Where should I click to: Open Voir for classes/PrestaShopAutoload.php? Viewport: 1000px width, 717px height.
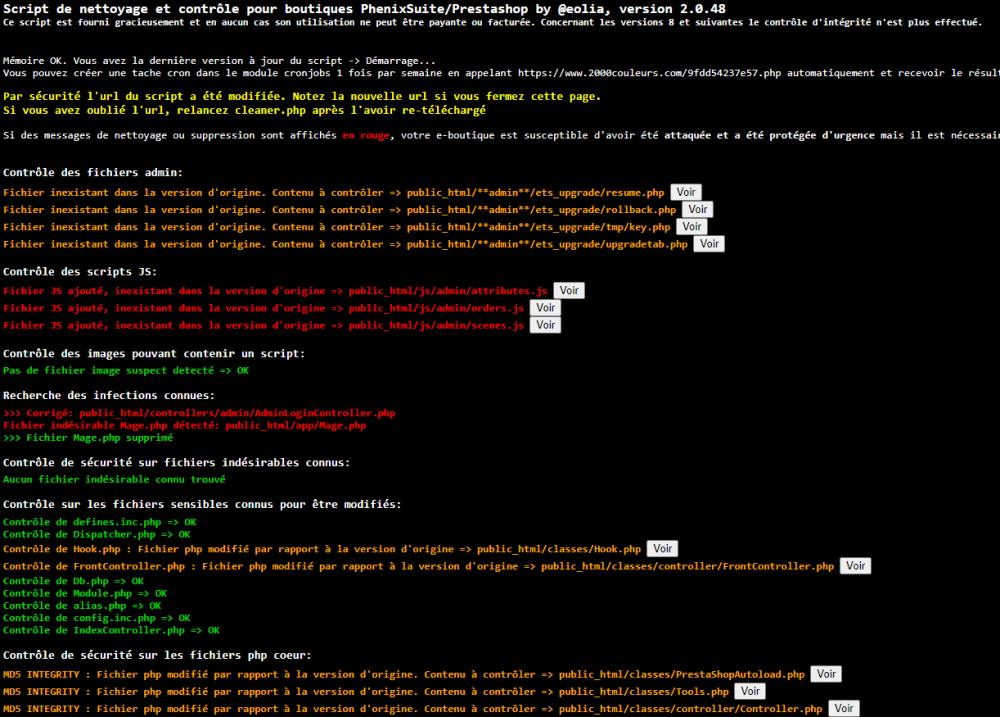click(827, 674)
